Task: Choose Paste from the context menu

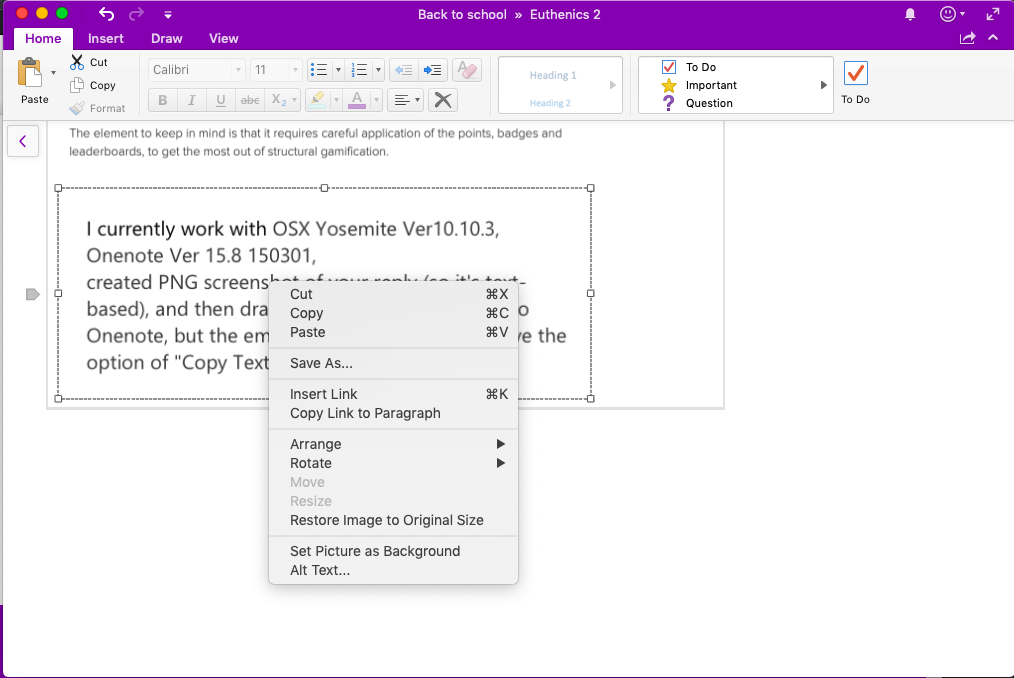Action: [393, 333]
